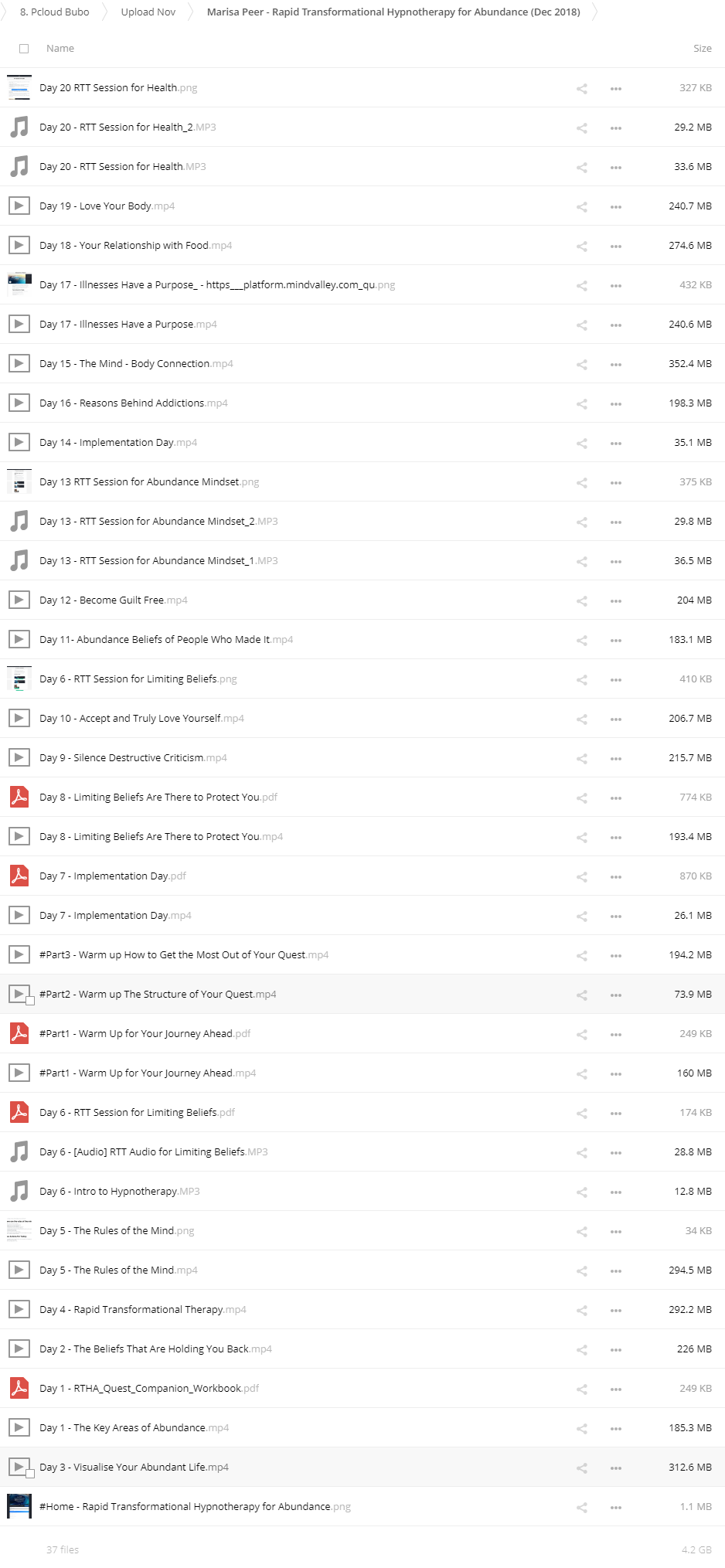The height and width of the screenshot is (1568, 725).
Task: Click the music note icon for Day 6 - Intro to Hypnotherapy
Action: (19, 1191)
